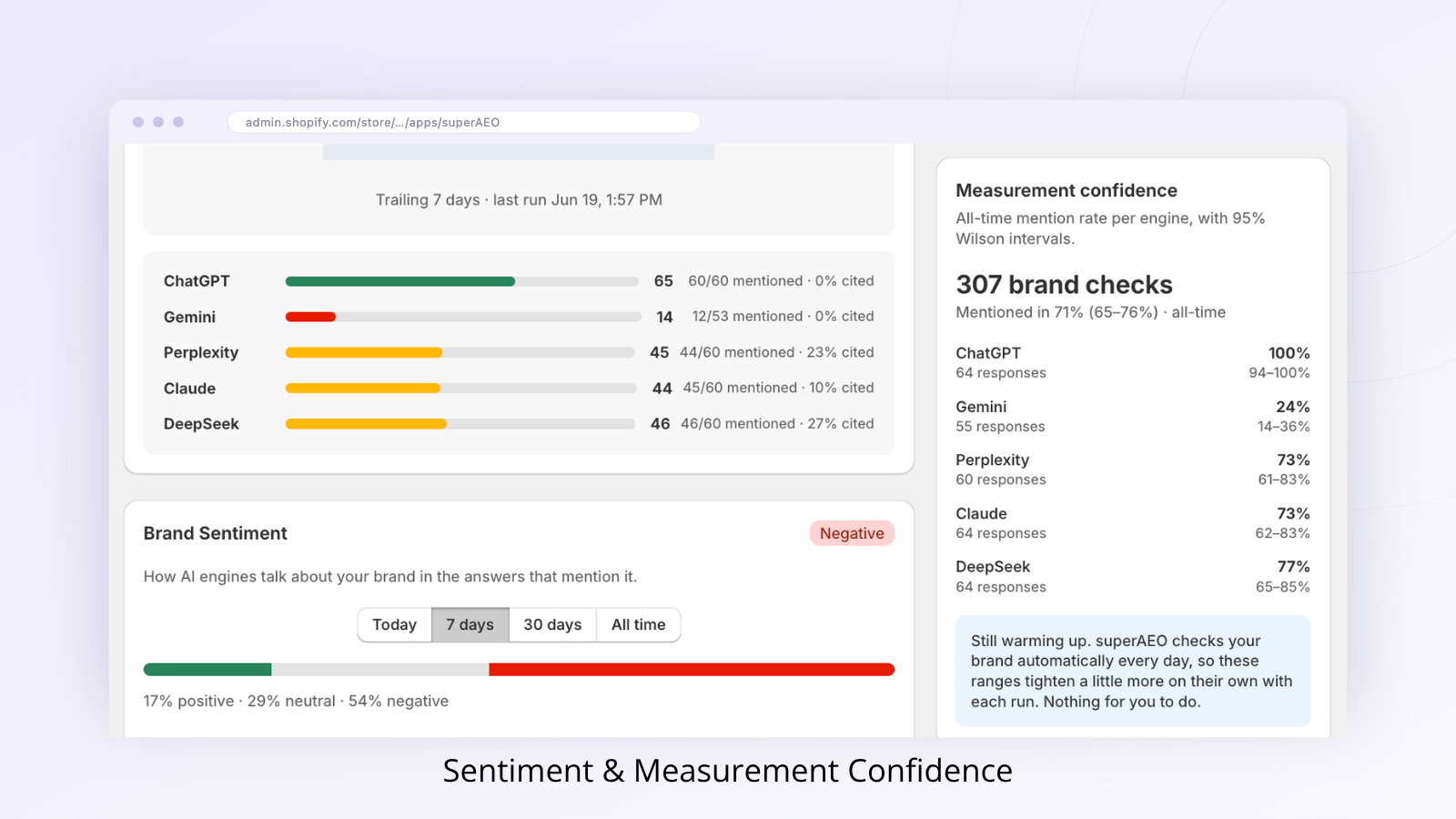Click "12/53 mentioned · 0% cited" text
The width and height of the screenshot is (1456, 819).
pyautogui.click(x=783, y=317)
